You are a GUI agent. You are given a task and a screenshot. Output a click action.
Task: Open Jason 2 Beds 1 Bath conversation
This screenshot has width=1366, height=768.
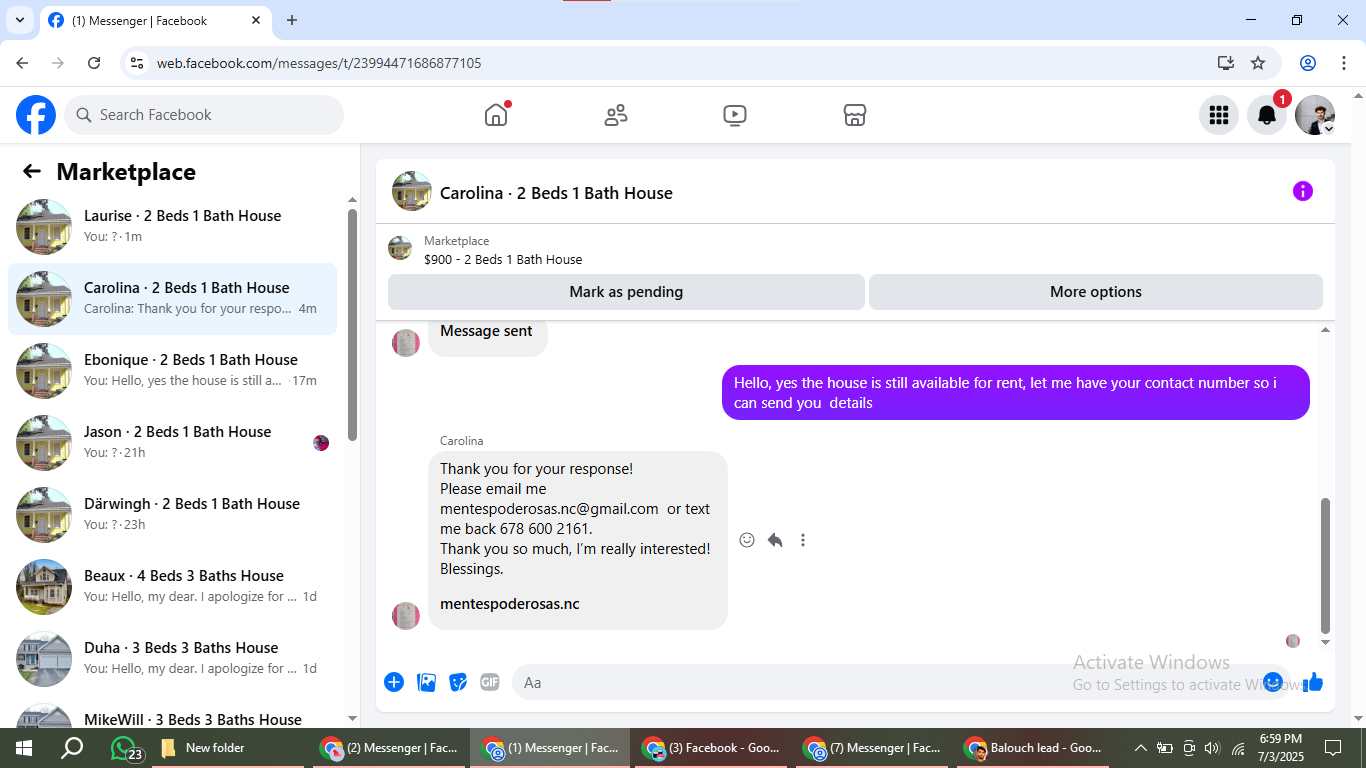point(172,443)
